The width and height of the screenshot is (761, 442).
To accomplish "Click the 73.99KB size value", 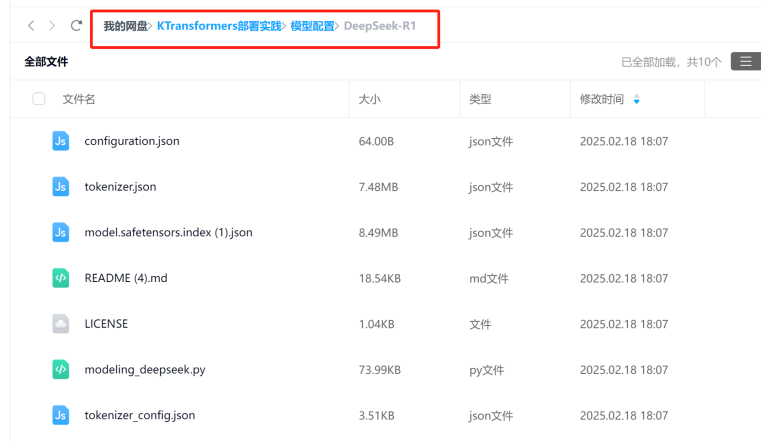I will point(380,370).
